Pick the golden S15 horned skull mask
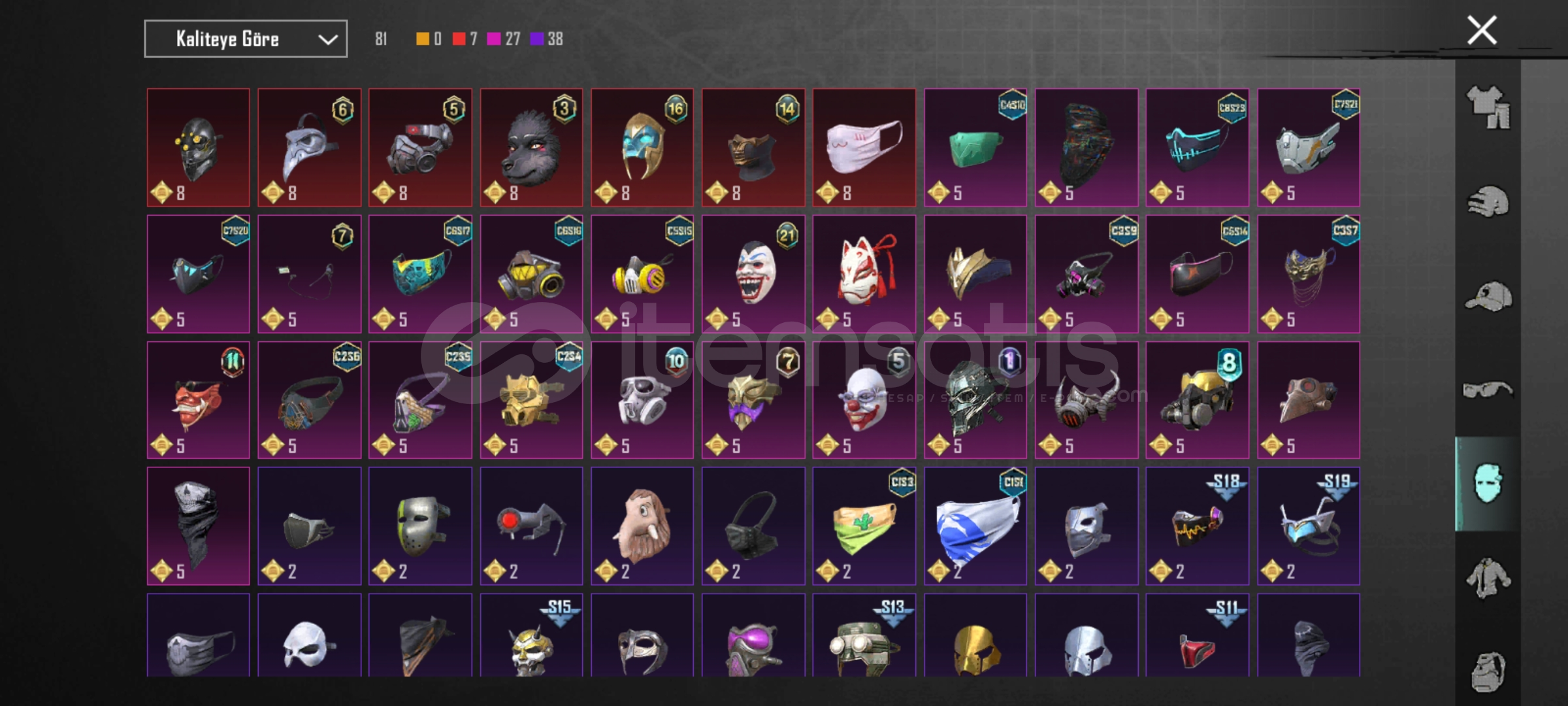Image resolution: width=1568 pixels, height=706 pixels. [x=531, y=635]
